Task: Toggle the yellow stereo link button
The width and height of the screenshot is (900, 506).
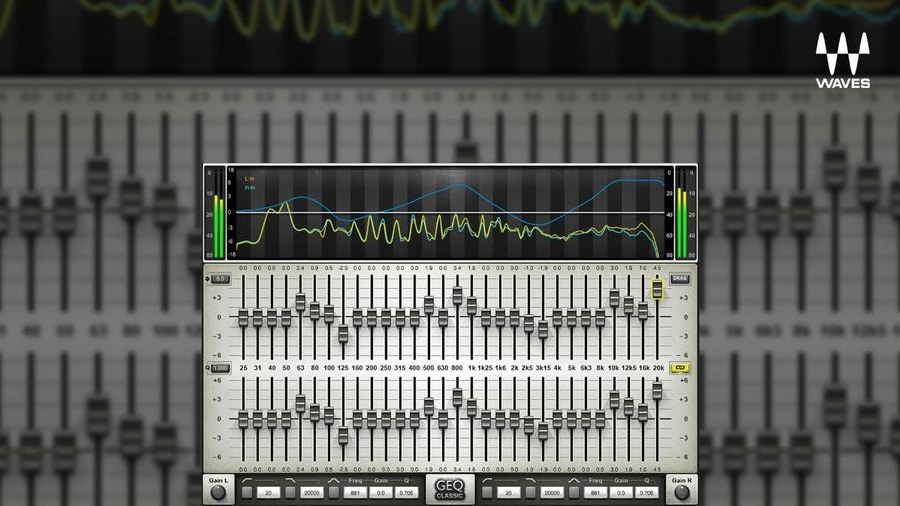Action: pyautogui.click(x=680, y=368)
